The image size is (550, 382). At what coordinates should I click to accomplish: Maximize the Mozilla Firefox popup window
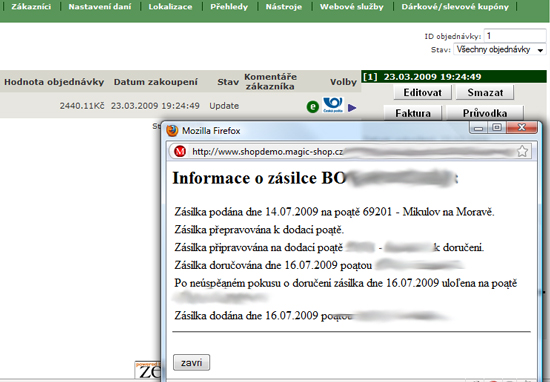coord(497,128)
